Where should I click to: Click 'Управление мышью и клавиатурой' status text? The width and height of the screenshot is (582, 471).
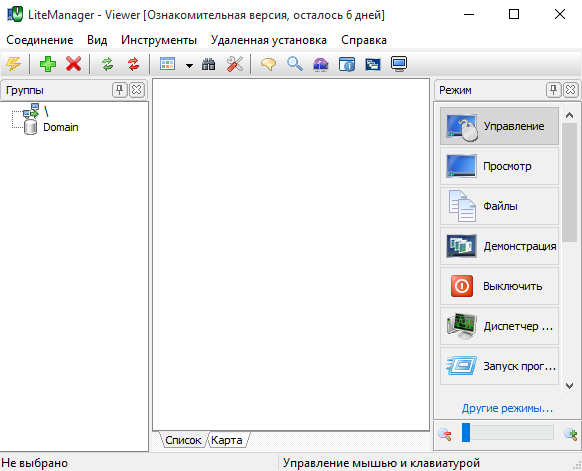point(381,463)
